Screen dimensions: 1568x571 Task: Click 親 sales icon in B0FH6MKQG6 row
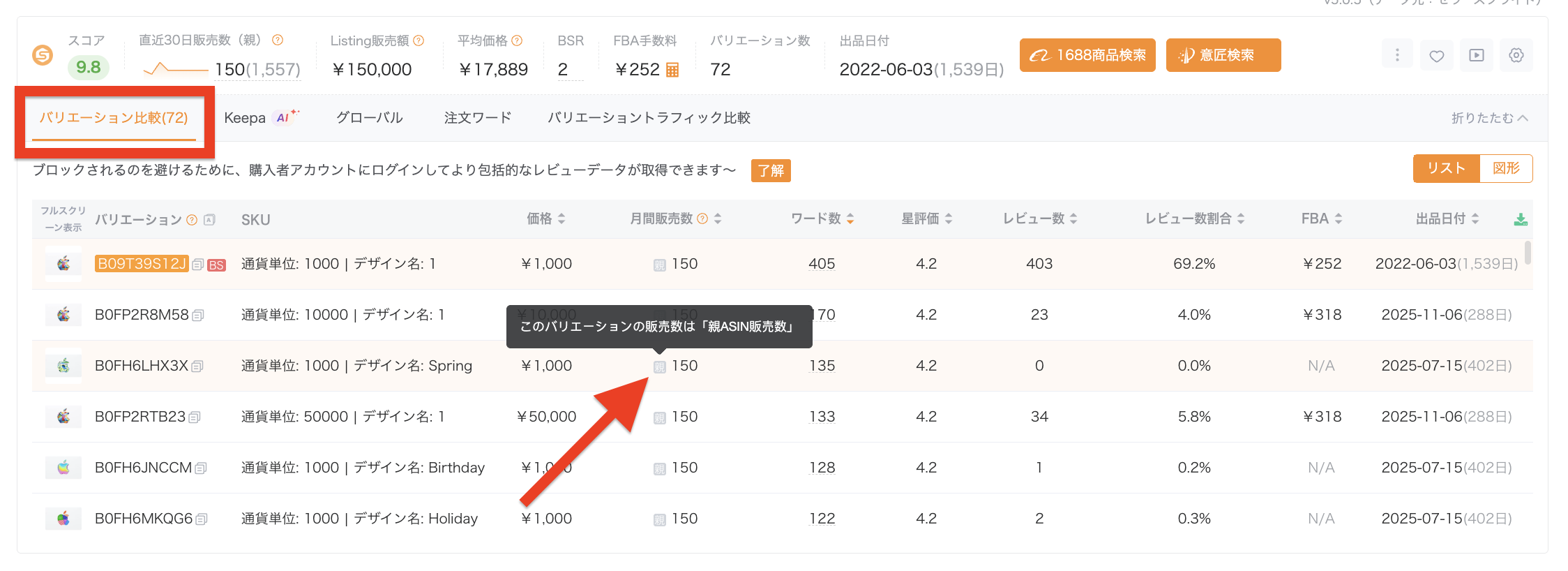coord(659,520)
